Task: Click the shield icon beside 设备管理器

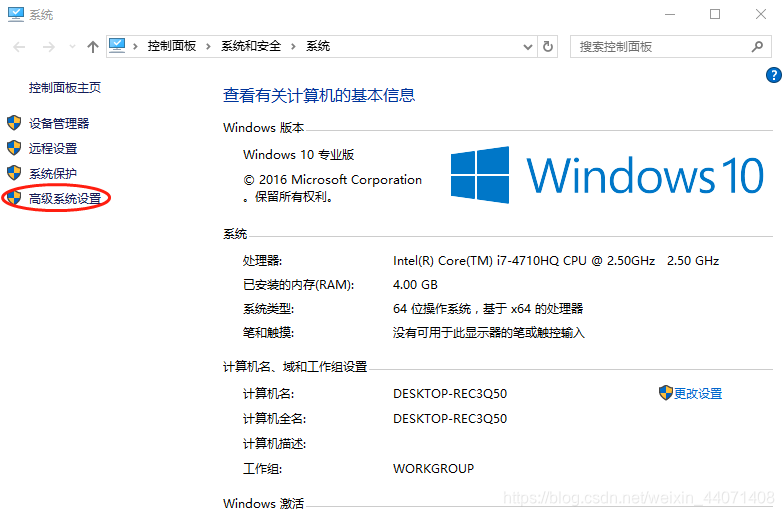Action: pos(14,122)
